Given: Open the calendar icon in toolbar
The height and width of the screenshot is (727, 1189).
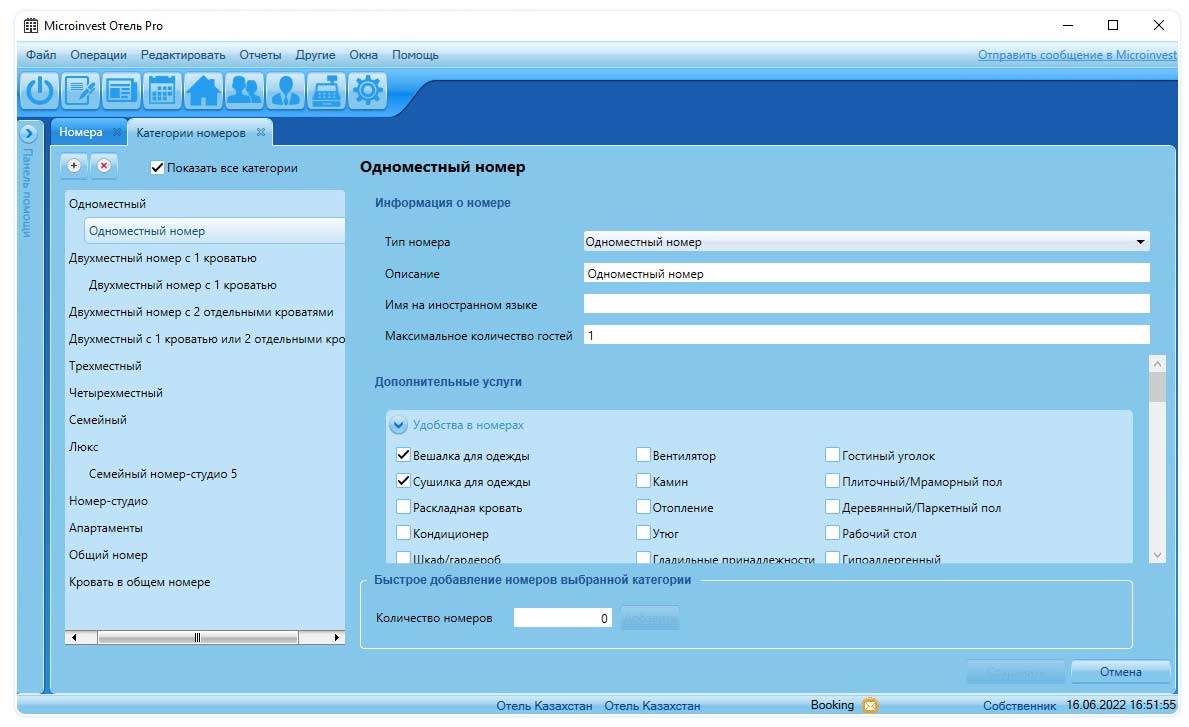Looking at the screenshot, I should [x=162, y=92].
